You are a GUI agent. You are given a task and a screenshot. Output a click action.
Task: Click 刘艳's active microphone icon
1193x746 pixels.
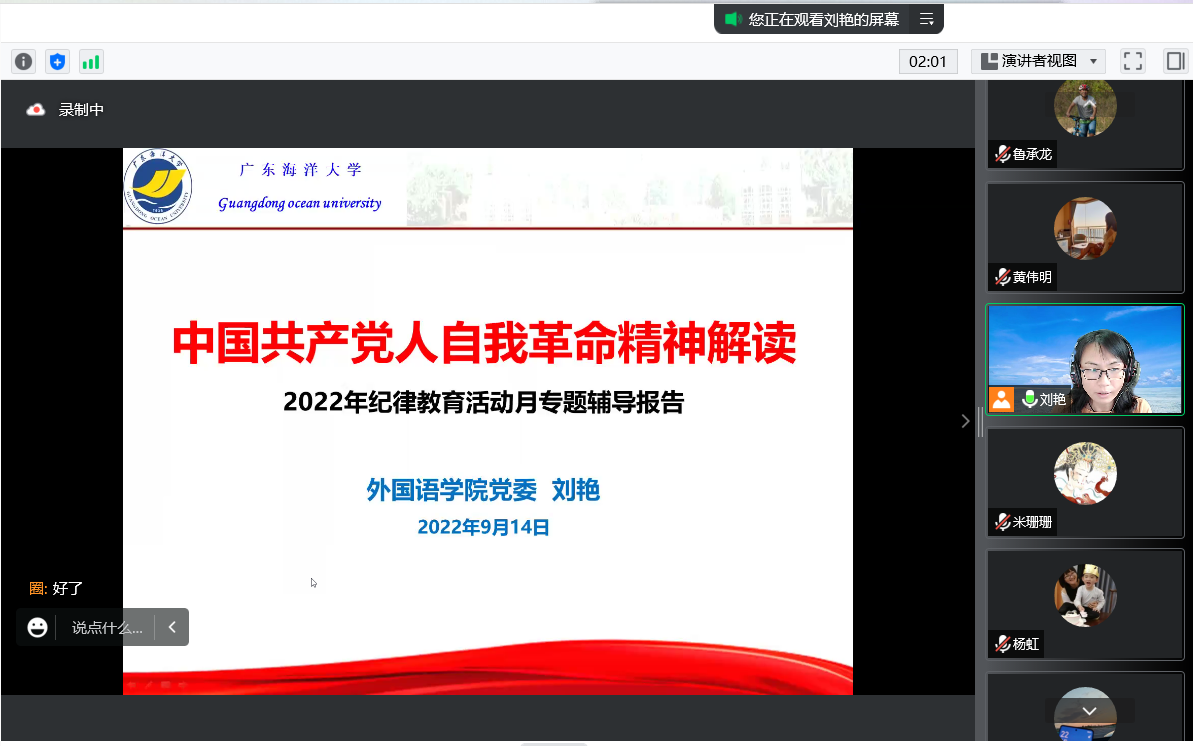click(x=1029, y=399)
